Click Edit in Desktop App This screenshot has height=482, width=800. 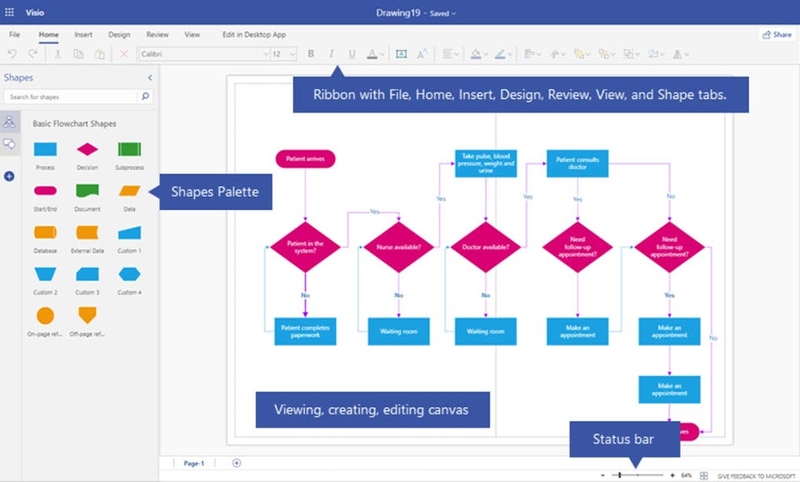point(254,35)
